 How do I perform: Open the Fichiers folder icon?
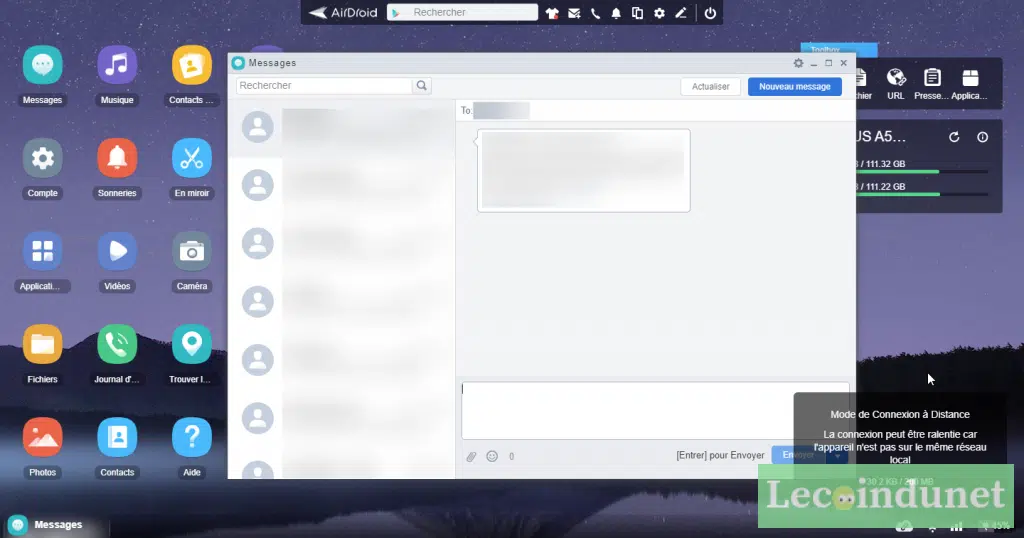point(42,344)
